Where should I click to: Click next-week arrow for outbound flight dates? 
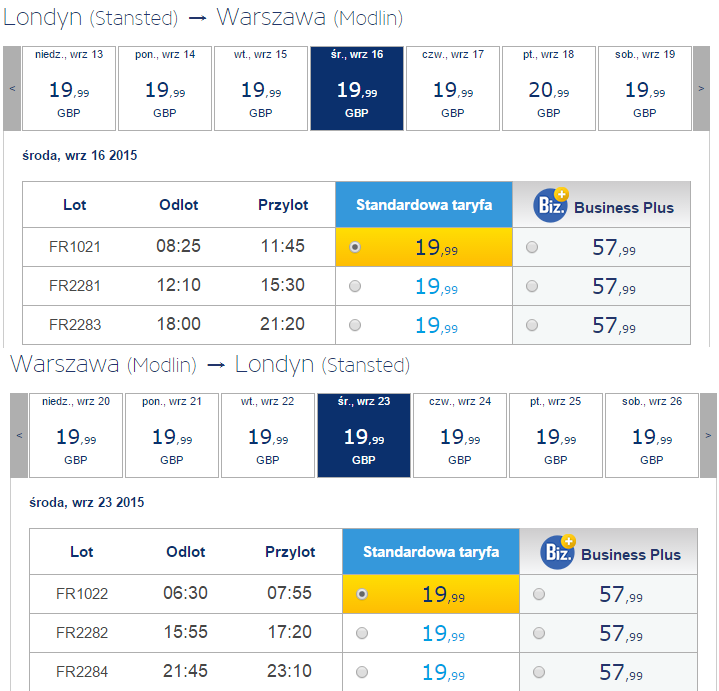click(x=701, y=88)
